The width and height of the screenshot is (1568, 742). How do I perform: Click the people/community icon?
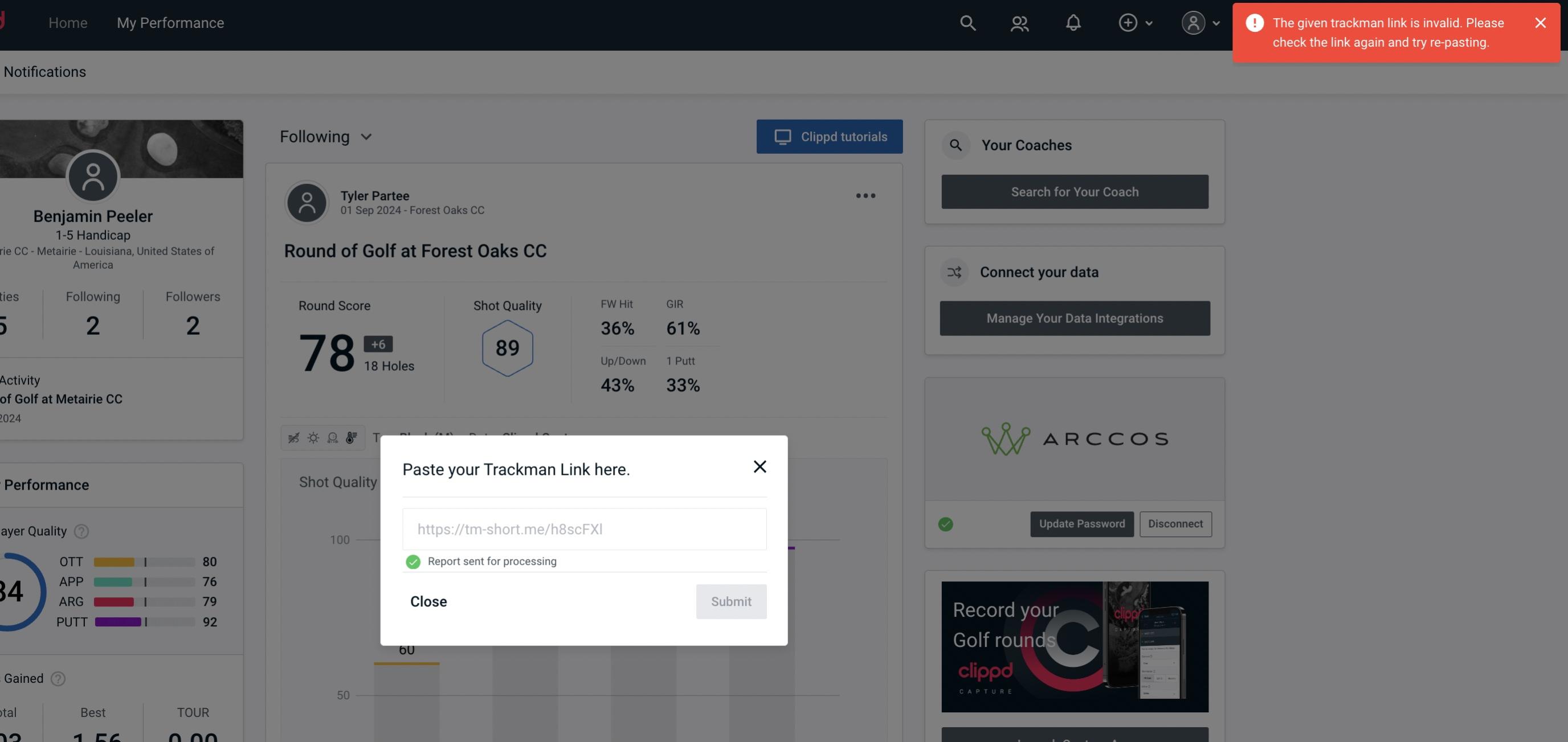pyautogui.click(x=1019, y=22)
